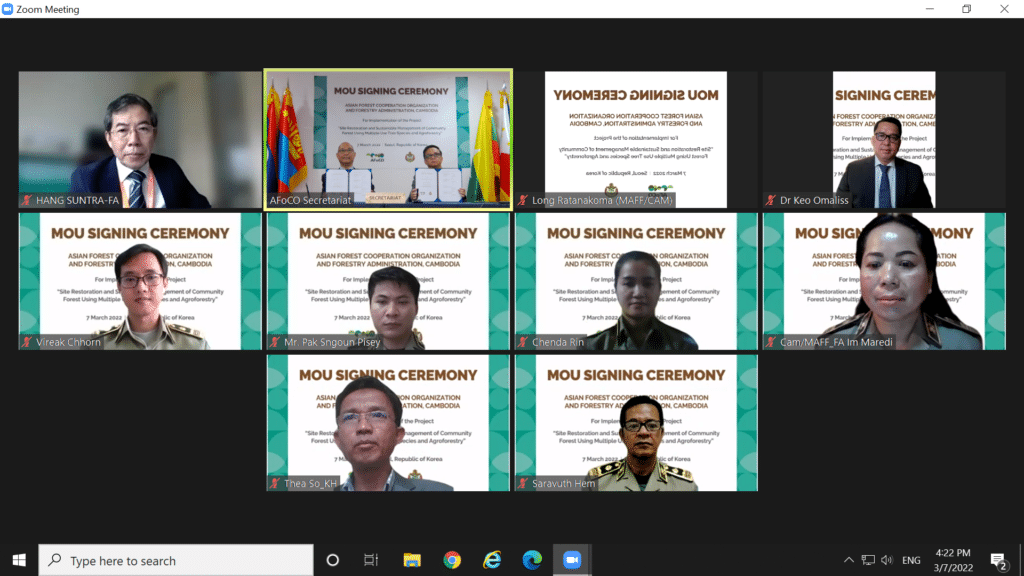Open Task View on the taskbar

[371, 560]
